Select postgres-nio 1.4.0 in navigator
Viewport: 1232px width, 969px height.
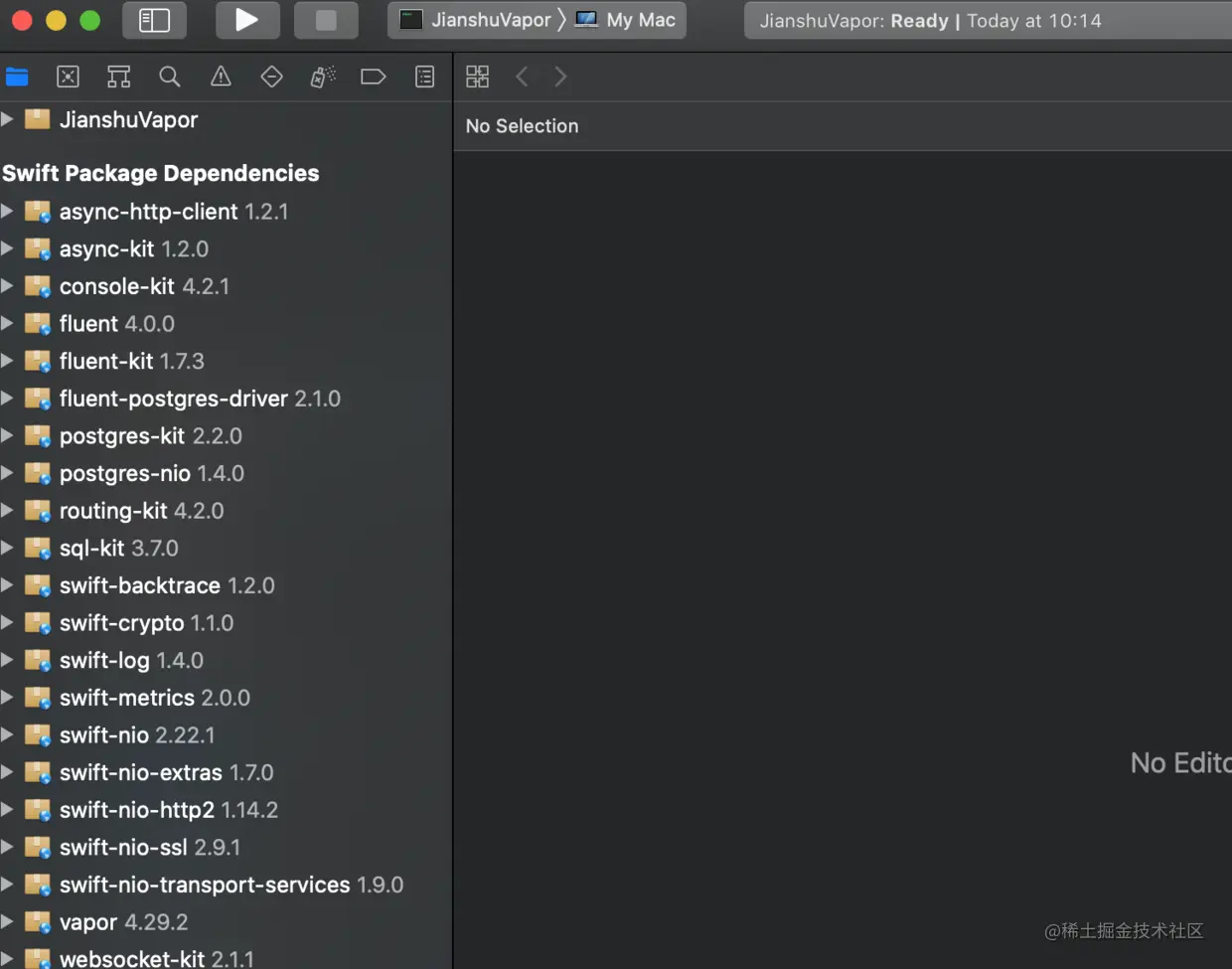tap(227, 473)
